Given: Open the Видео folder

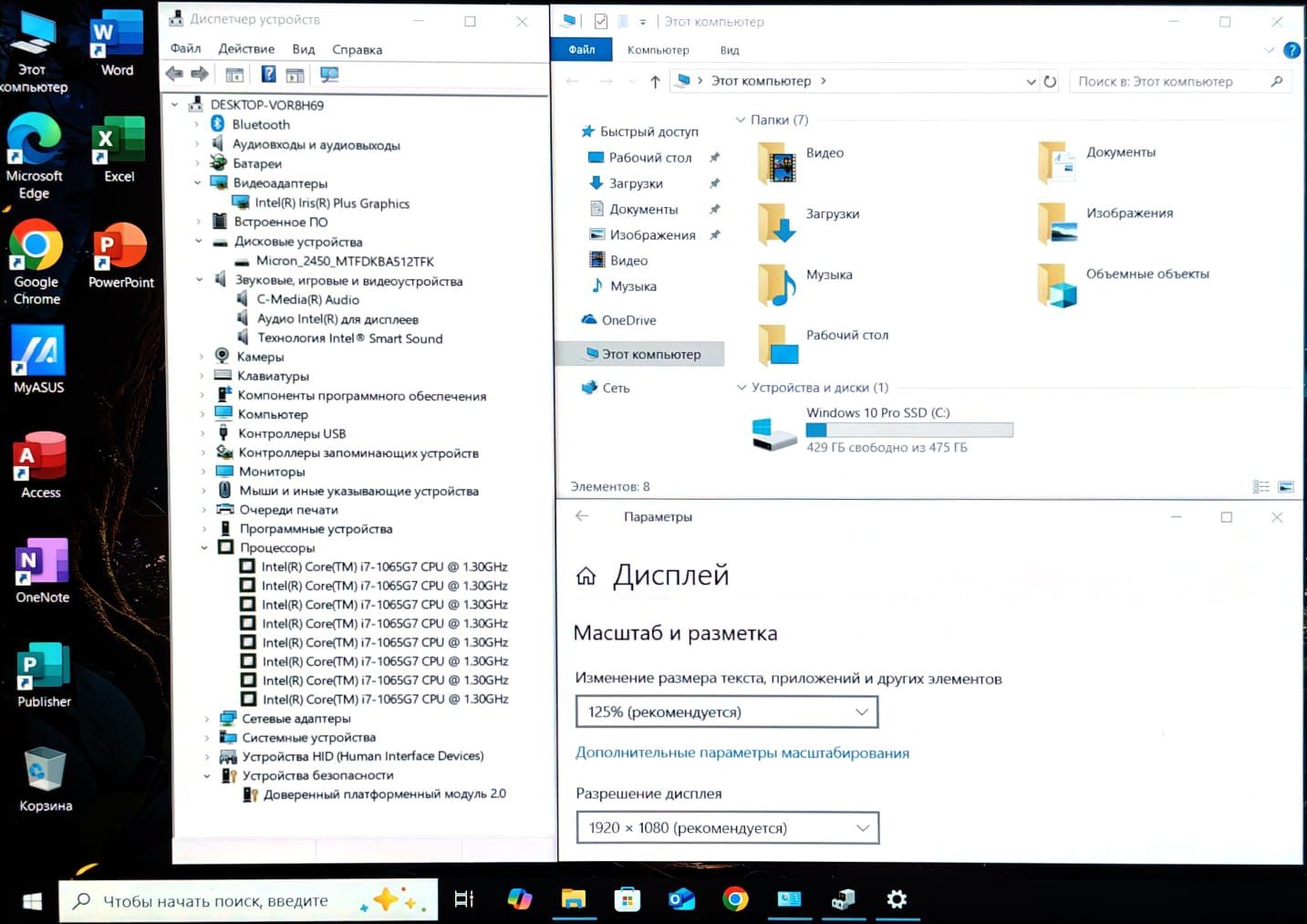Looking at the screenshot, I should [x=802, y=162].
